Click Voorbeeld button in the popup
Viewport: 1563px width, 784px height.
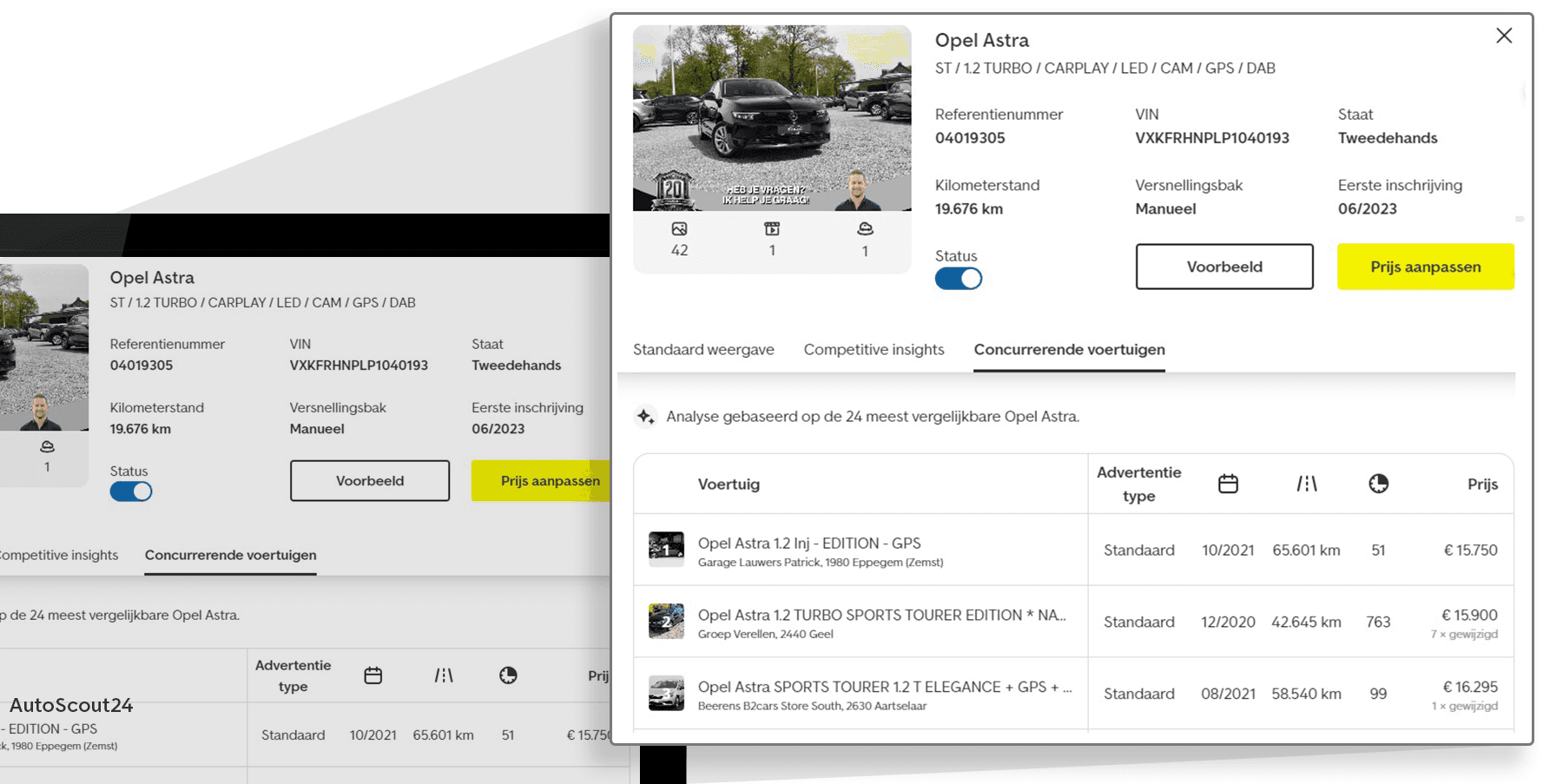(1224, 267)
